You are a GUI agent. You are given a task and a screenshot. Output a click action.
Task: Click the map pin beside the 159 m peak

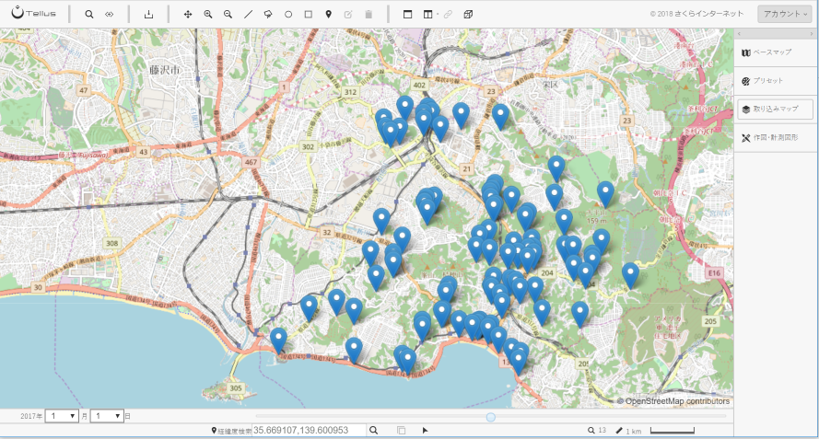click(x=605, y=192)
